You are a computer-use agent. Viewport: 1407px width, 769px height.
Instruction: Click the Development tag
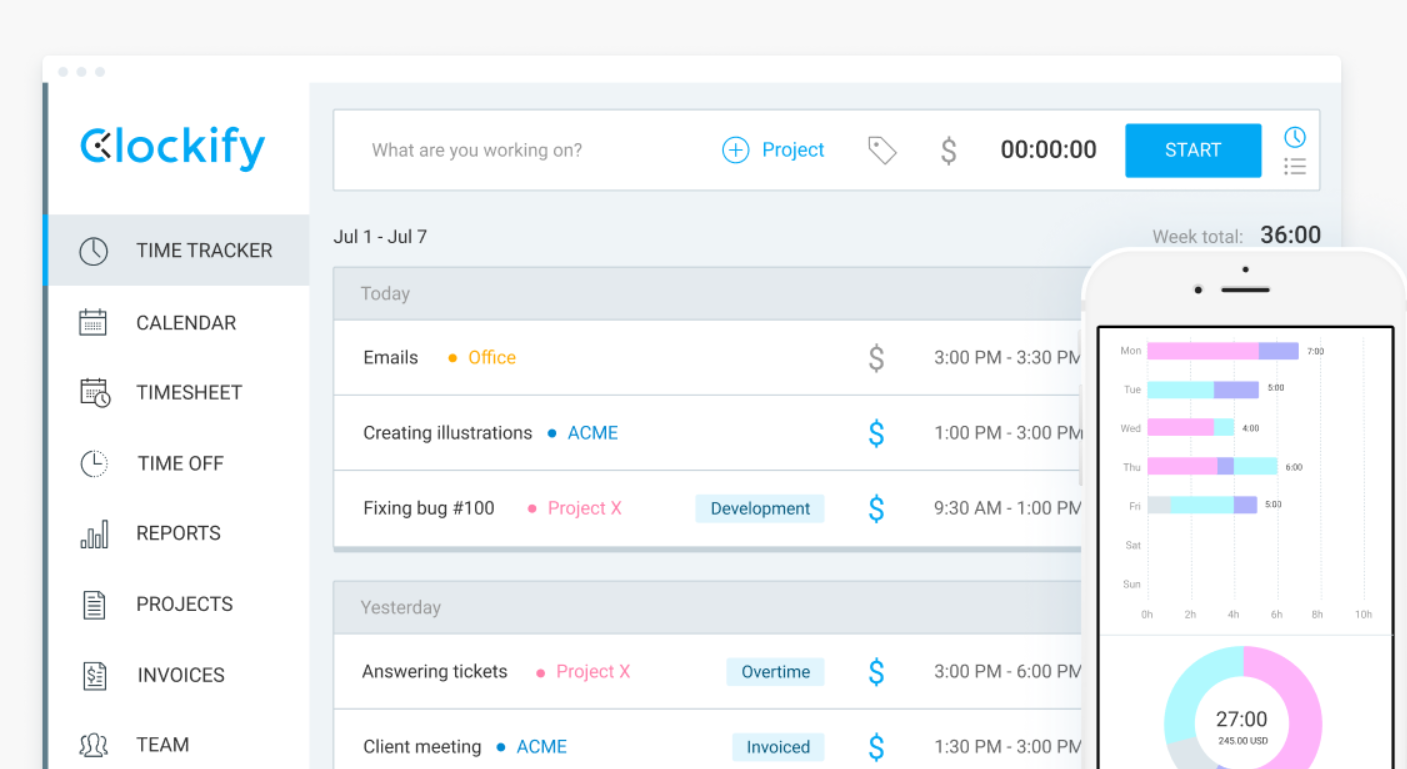pos(760,508)
